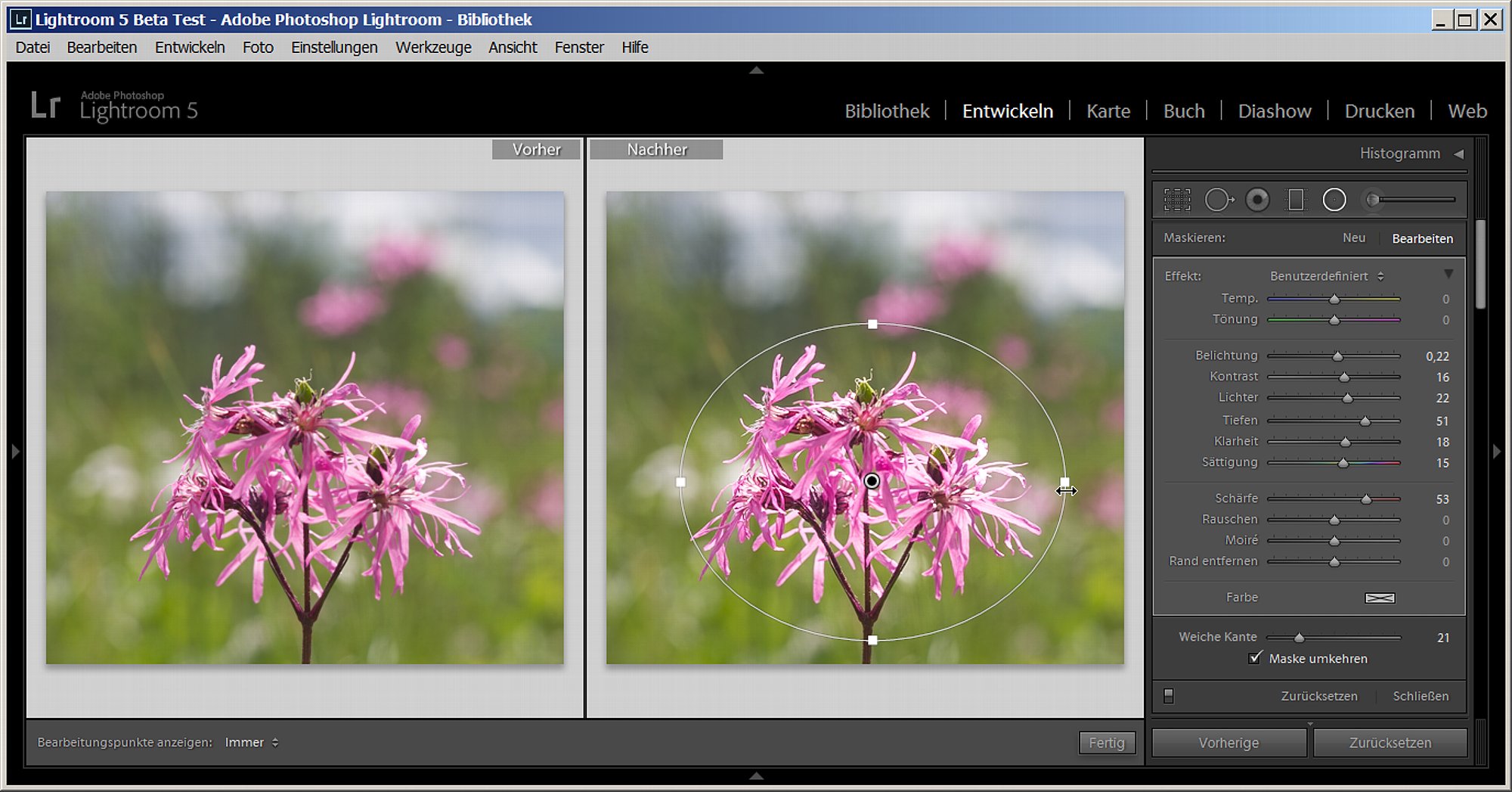Click the radial filter center pin
Viewport: 1512px width, 792px height.
[x=872, y=481]
